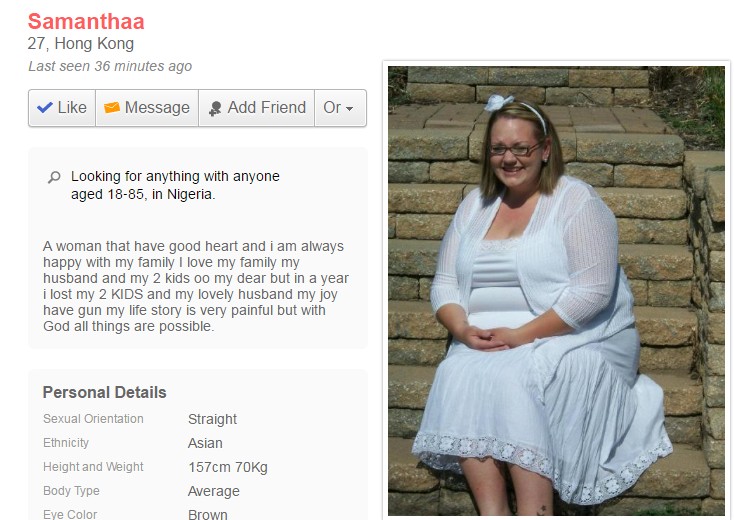Image resolution: width=734 pixels, height=520 pixels.
Task: Click the Eye Color value Brown
Action: [x=208, y=514]
